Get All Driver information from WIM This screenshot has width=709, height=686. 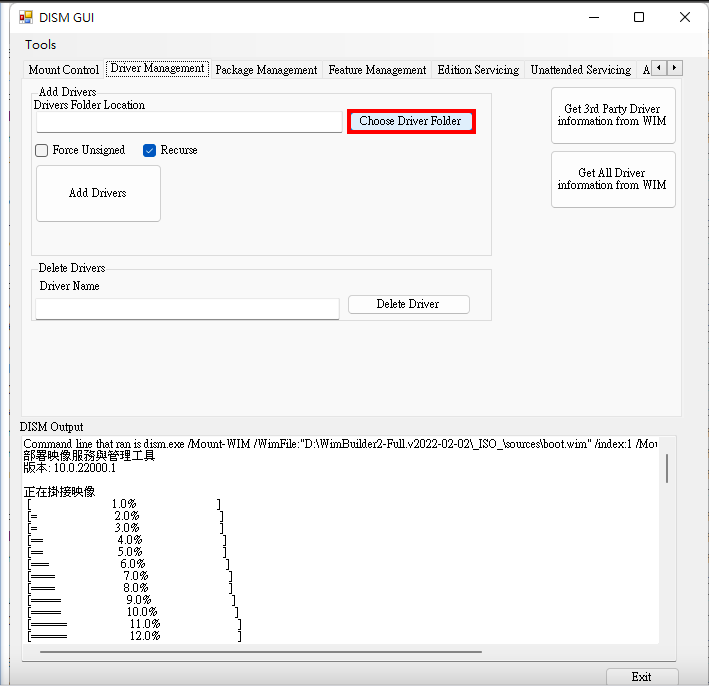[613, 179]
